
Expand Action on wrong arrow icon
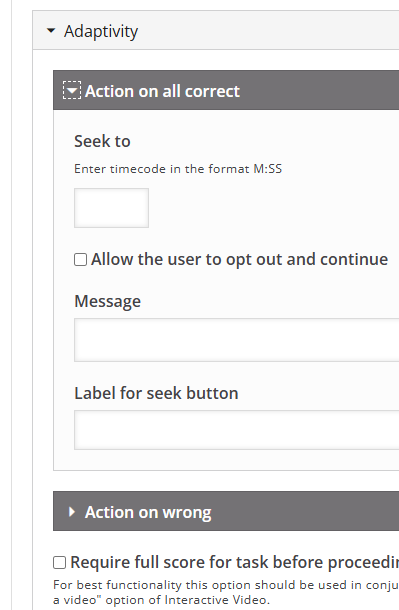coord(72,512)
